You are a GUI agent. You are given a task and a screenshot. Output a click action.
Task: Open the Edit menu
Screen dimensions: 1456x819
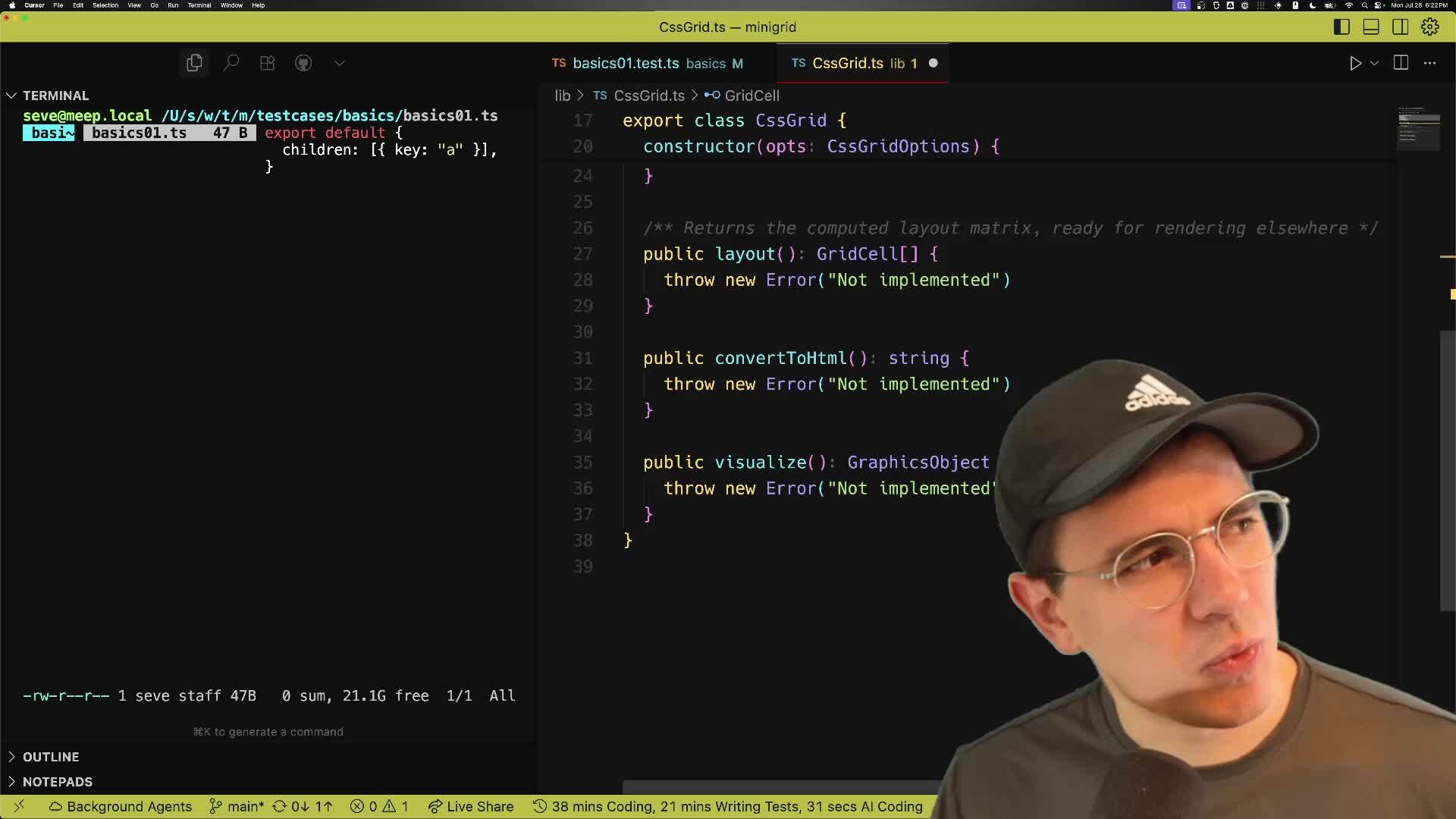tap(78, 5)
